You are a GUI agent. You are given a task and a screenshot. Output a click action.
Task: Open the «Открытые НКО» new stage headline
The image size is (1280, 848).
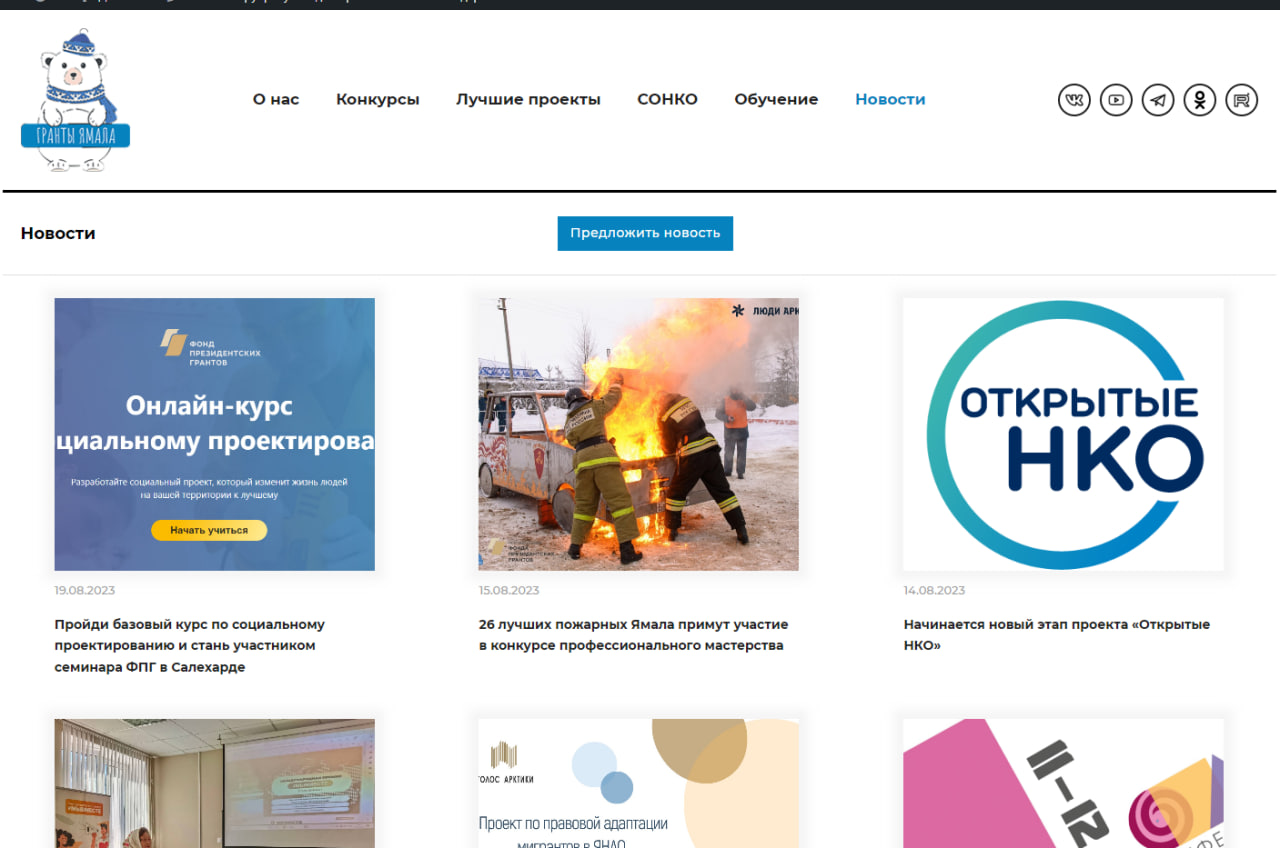coord(1056,635)
